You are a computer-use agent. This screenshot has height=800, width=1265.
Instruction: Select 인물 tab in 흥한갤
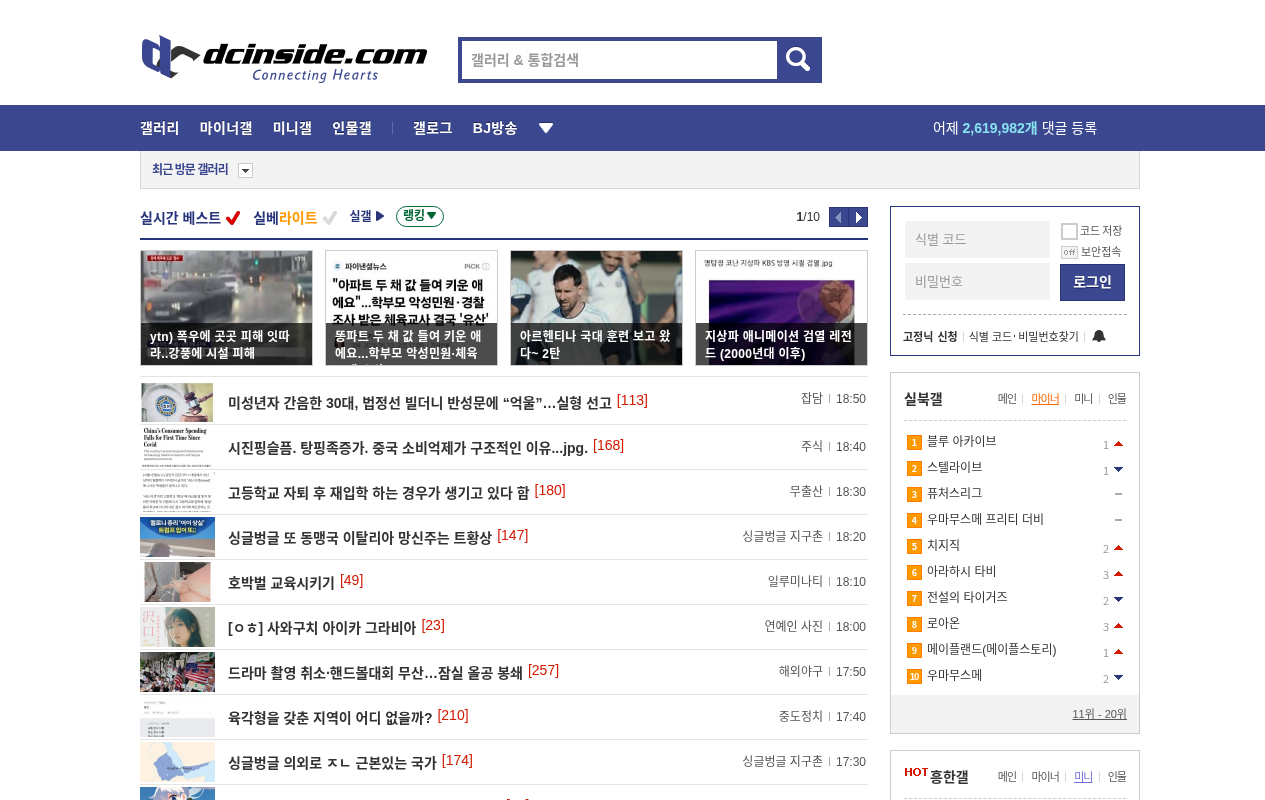tap(1116, 776)
